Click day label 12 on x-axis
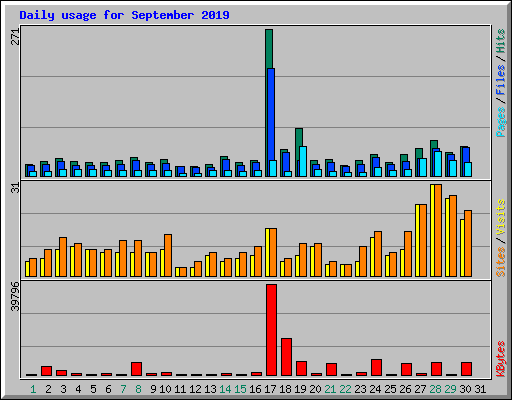 pyautogui.click(x=195, y=389)
